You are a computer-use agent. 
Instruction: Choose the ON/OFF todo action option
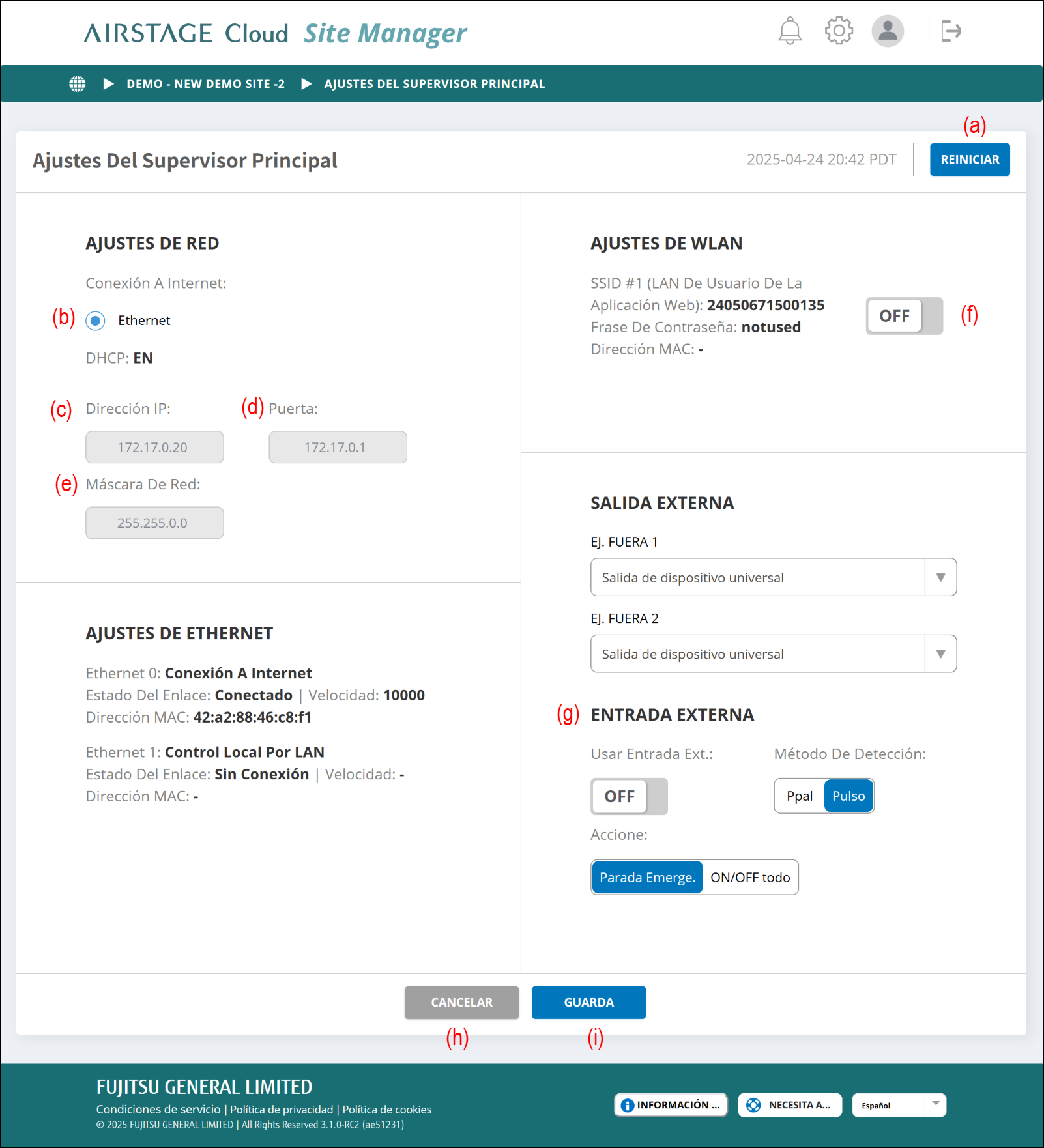(x=749, y=878)
